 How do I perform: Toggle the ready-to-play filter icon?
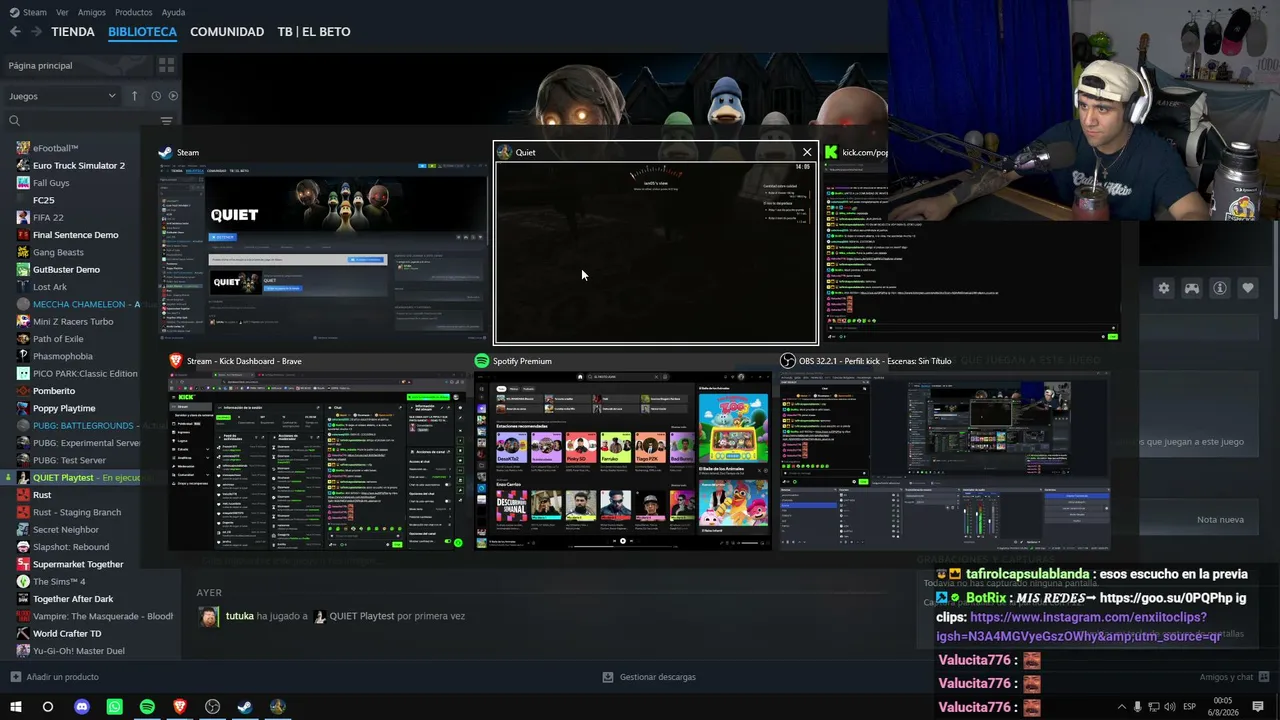pos(173,96)
